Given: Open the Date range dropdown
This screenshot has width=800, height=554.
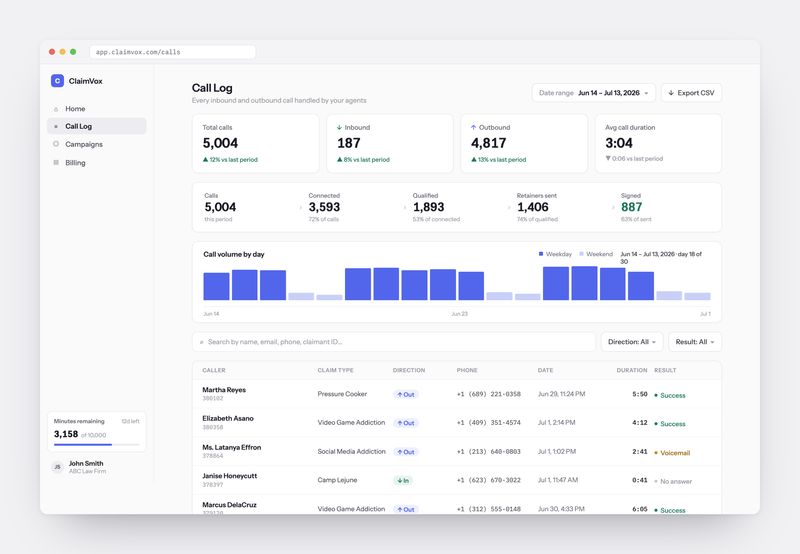Looking at the screenshot, I should [593, 93].
